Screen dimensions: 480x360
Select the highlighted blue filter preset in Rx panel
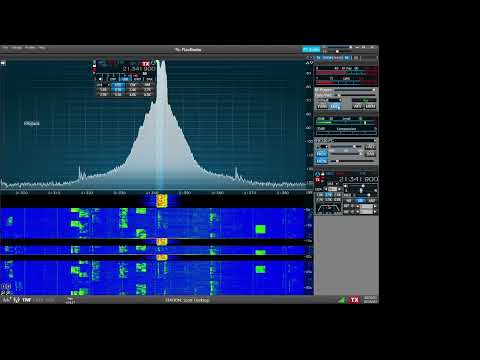[329, 195]
